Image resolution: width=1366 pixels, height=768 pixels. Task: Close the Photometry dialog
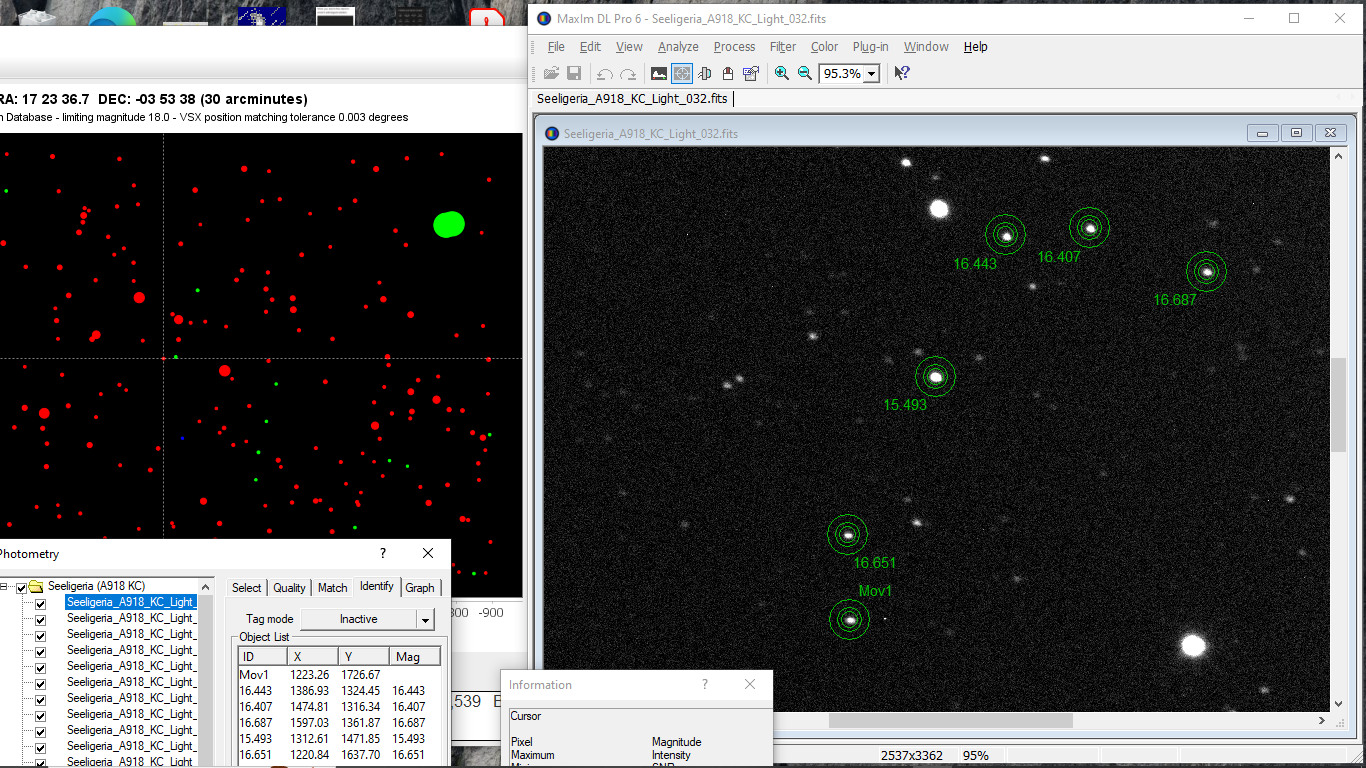tap(428, 553)
